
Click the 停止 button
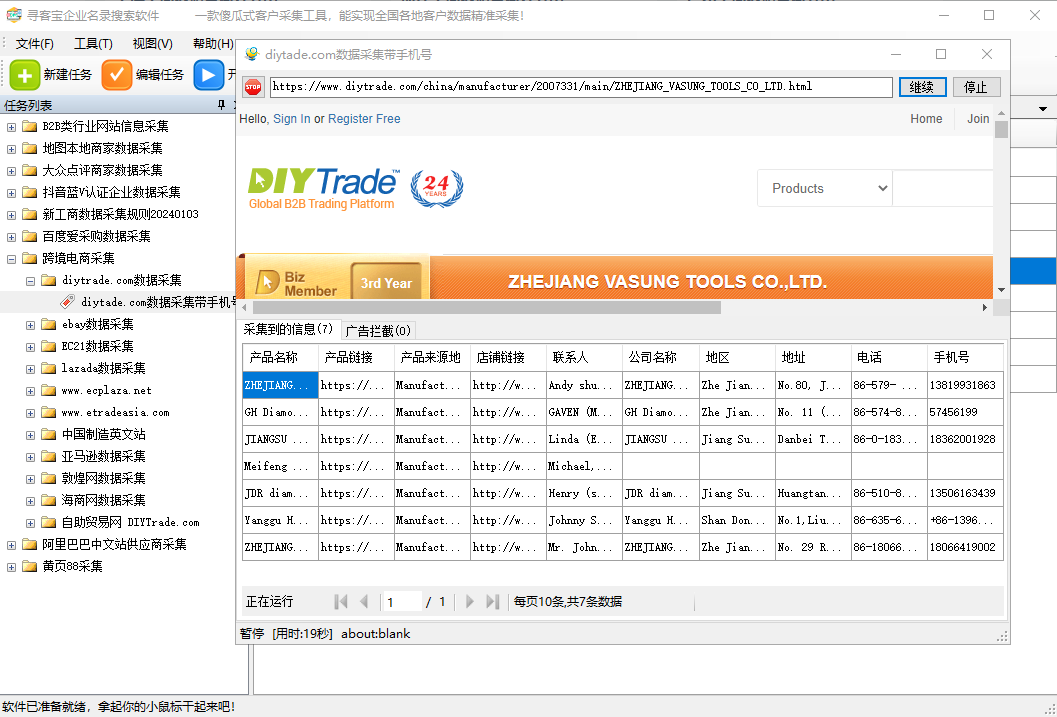976,87
